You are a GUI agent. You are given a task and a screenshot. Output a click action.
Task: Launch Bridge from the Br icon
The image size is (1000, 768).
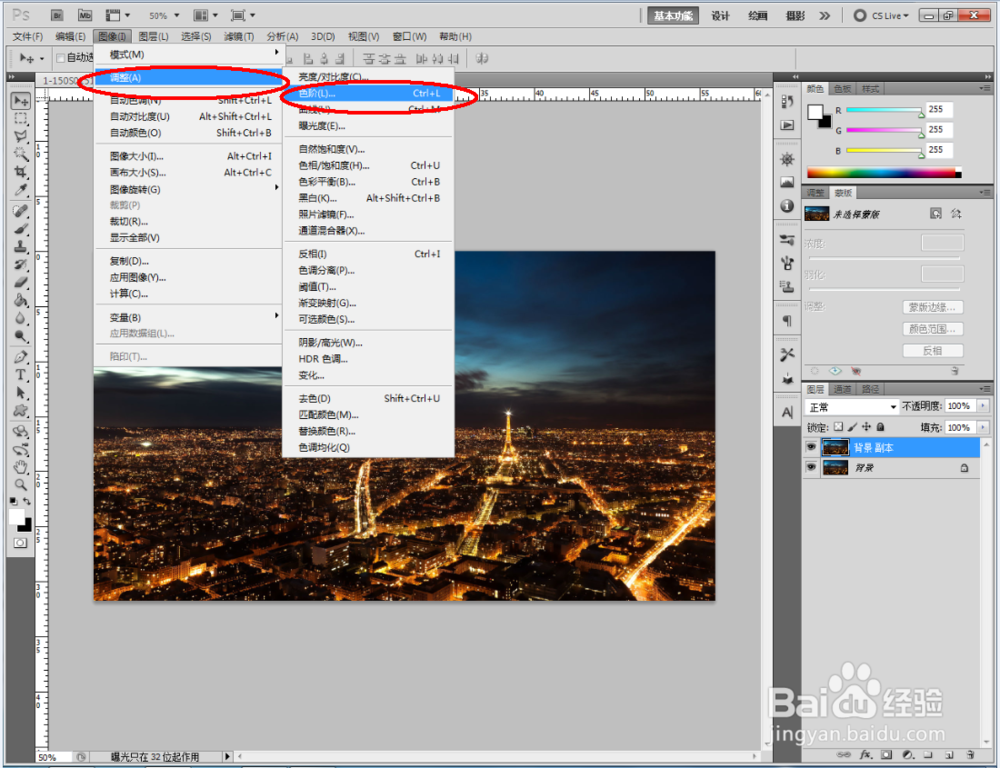(x=57, y=15)
